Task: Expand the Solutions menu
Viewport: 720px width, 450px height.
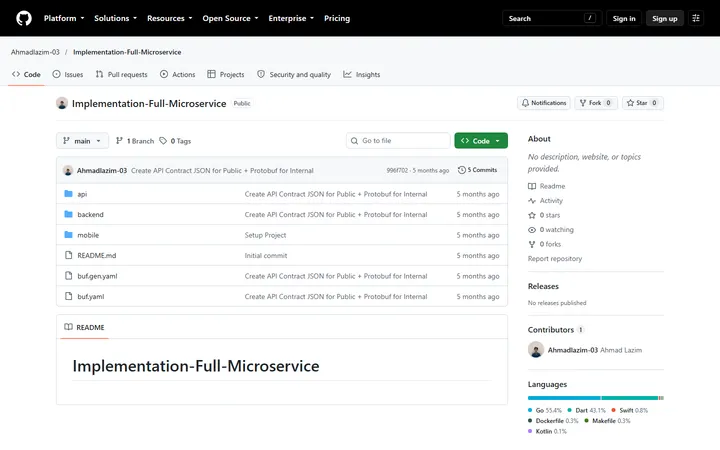Action: coord(115,18)
